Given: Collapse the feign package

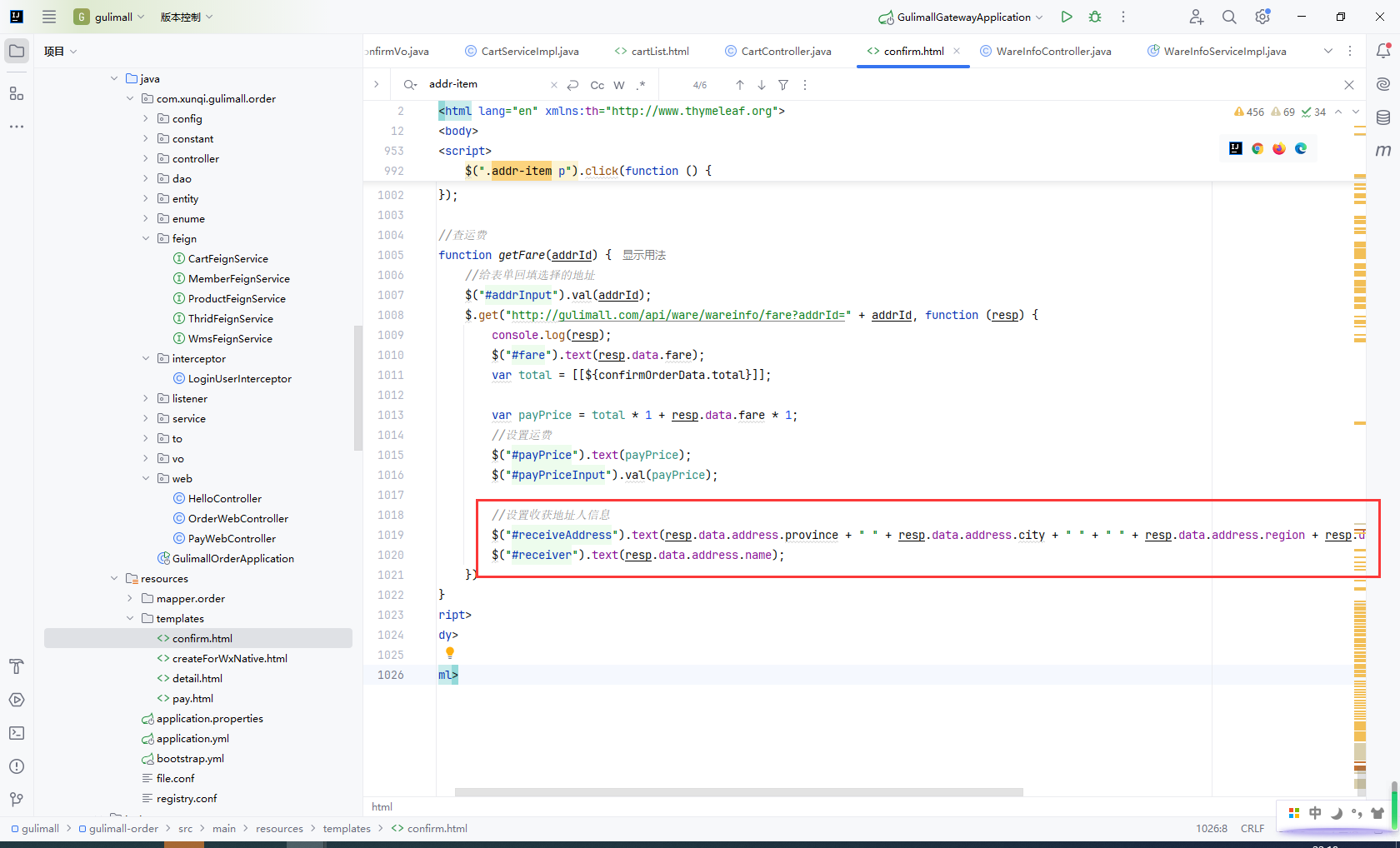Looking at the screenshot, I should point(146,238).
